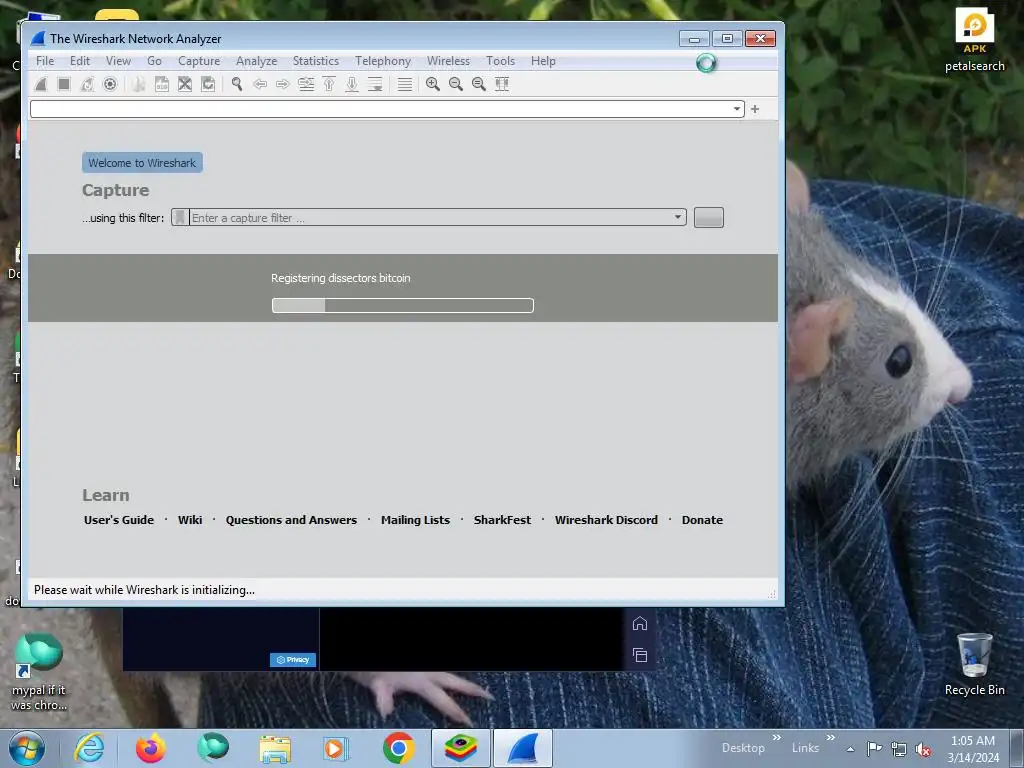Open the Telephony menu
Viewport: 1024px width, 768px height.
tap(383, 61)
